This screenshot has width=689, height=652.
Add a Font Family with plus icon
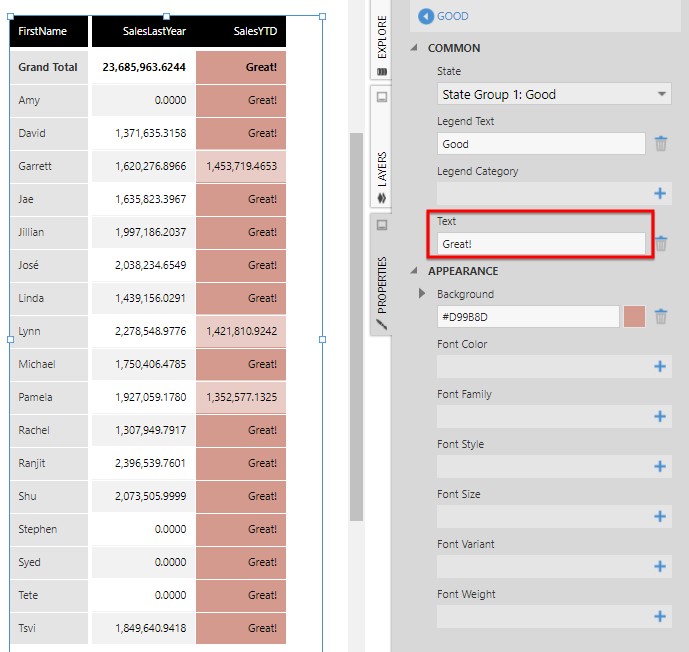[660, 417]
